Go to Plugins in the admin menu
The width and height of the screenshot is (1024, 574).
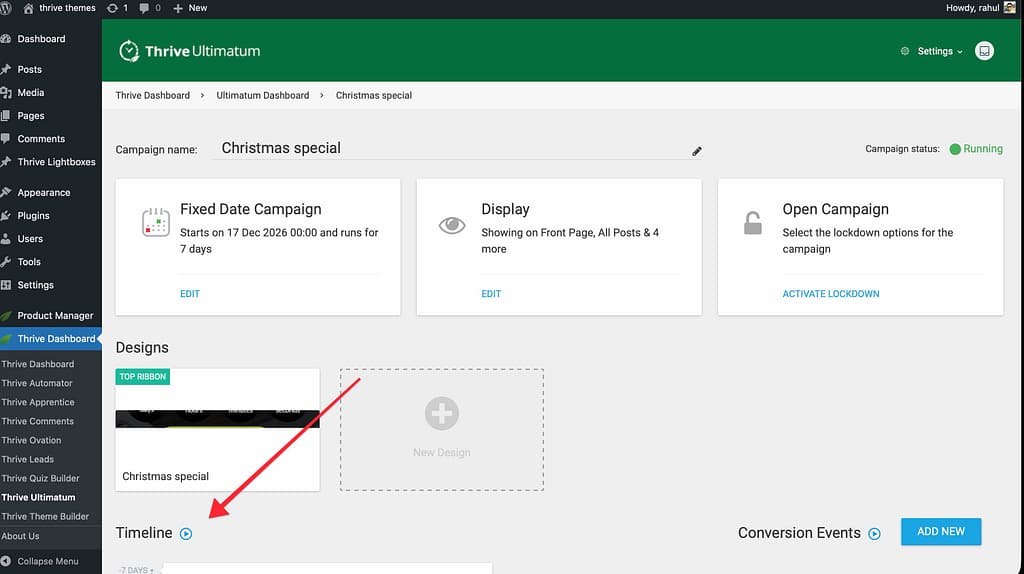pyautogui.click(x=33, y=215)
